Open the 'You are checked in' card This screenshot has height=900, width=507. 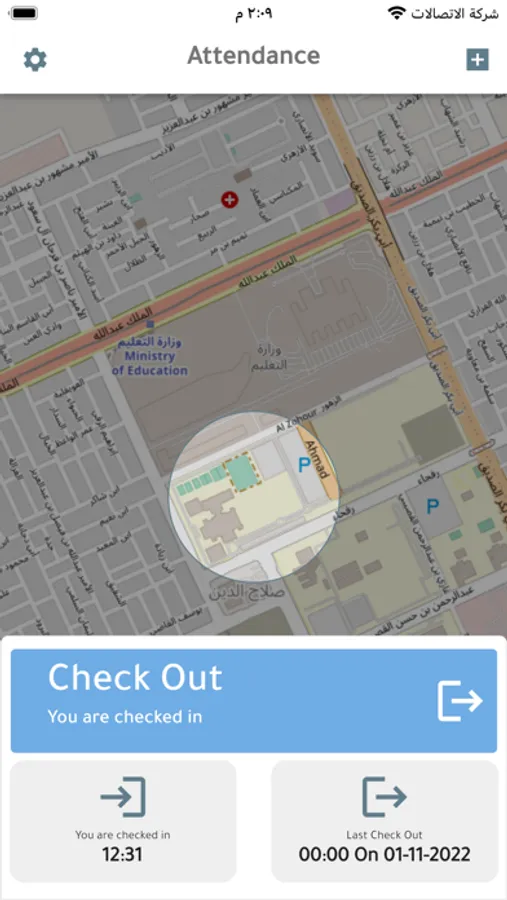pyautogui.click(x=123, y=821)
